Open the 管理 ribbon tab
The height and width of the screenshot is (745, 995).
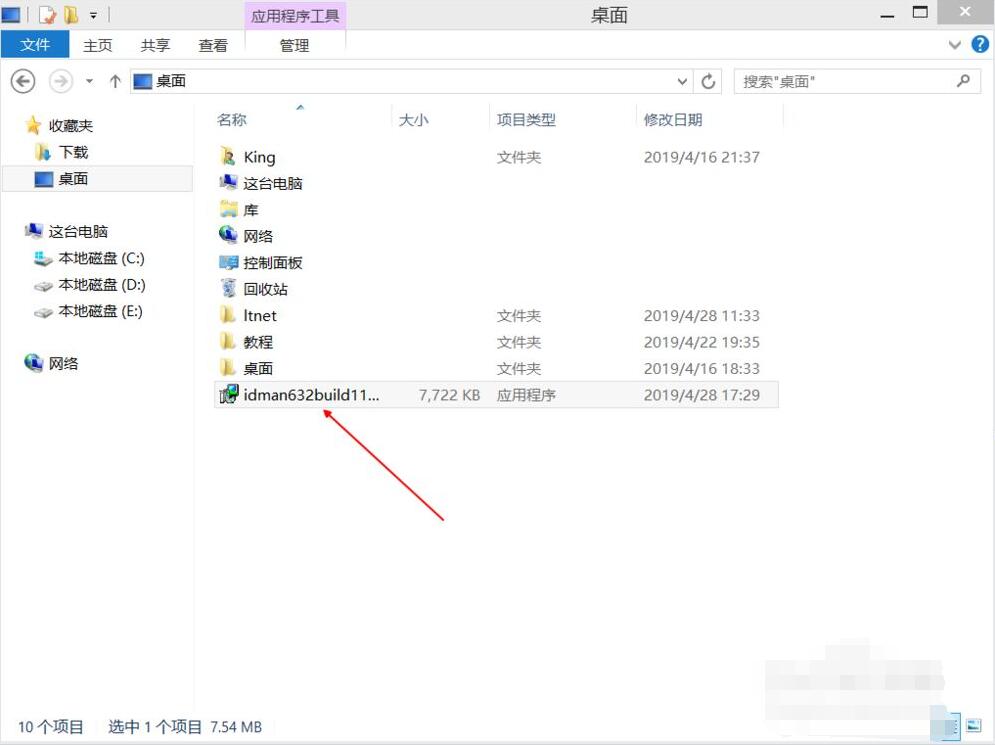click(294, 45)
